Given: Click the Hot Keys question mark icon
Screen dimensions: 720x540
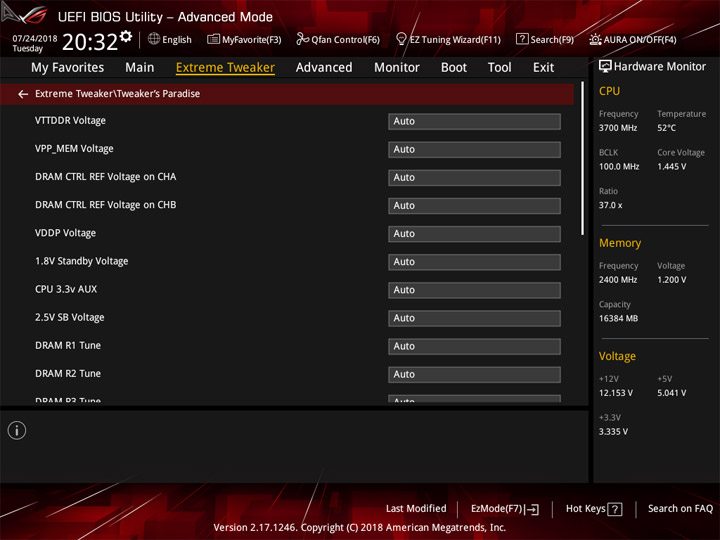Looking at the screenshot, I should tap(615, 509).
